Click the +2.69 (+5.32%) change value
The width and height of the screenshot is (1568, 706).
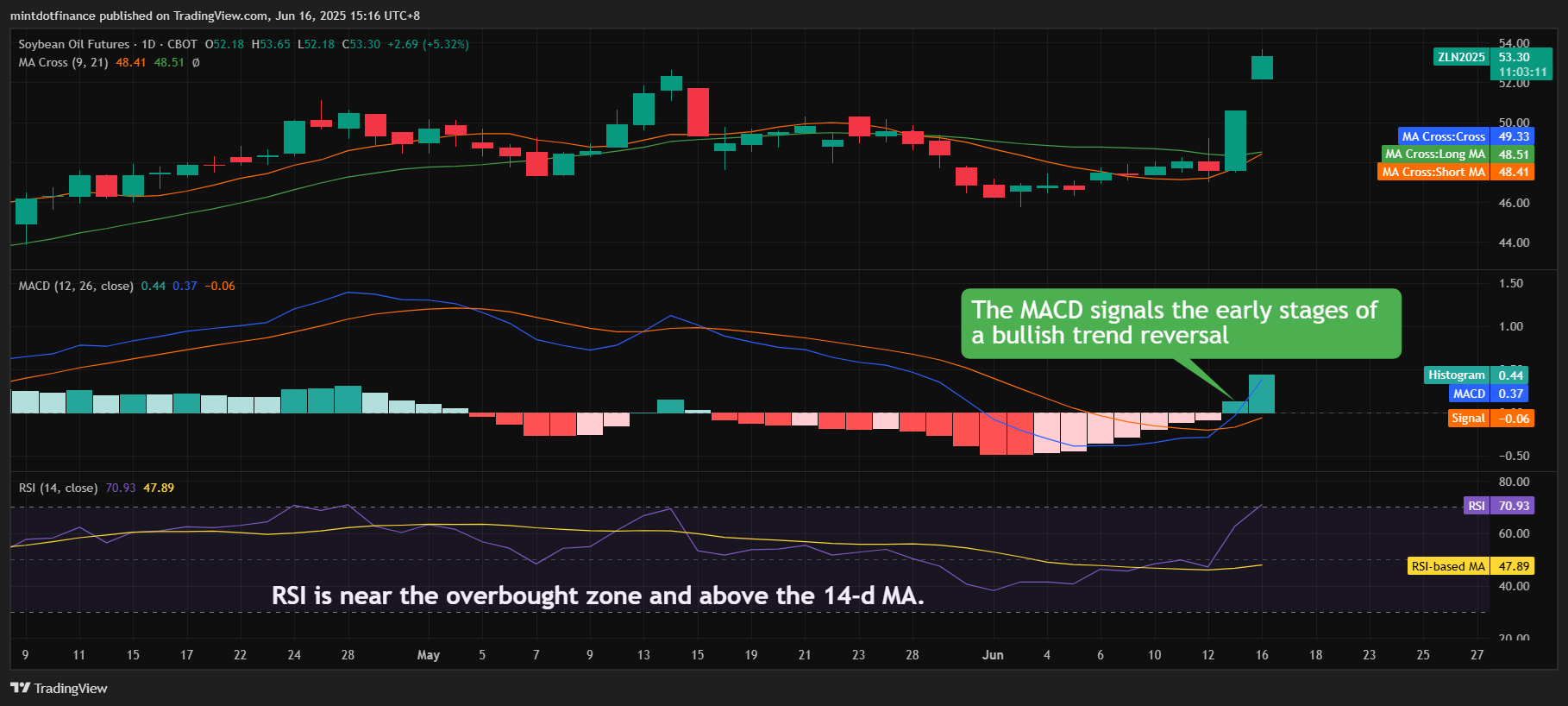click(428, 44)
